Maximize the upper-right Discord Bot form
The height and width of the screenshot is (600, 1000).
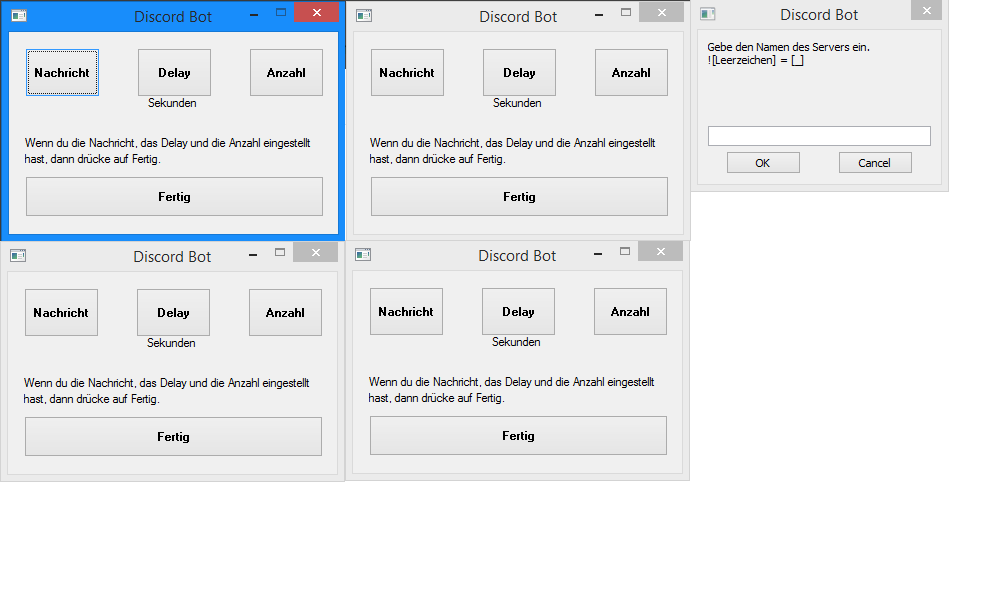tap(626, 13)
